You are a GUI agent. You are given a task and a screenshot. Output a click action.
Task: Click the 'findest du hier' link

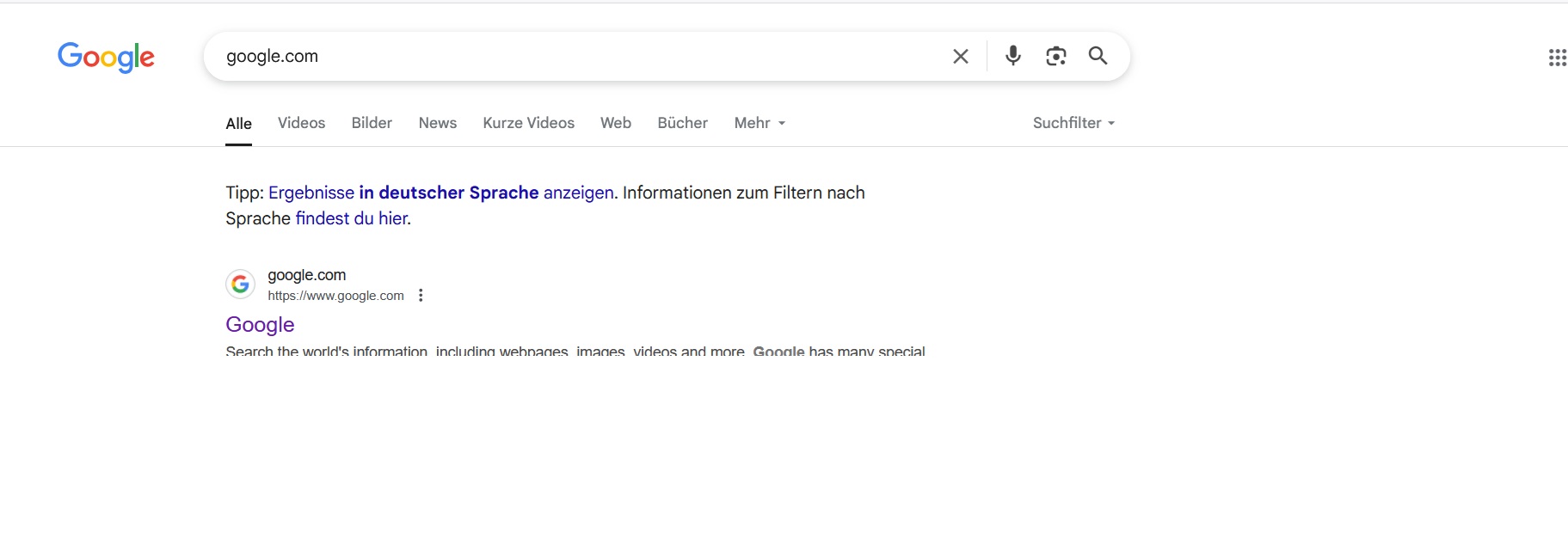pos(352,218)
